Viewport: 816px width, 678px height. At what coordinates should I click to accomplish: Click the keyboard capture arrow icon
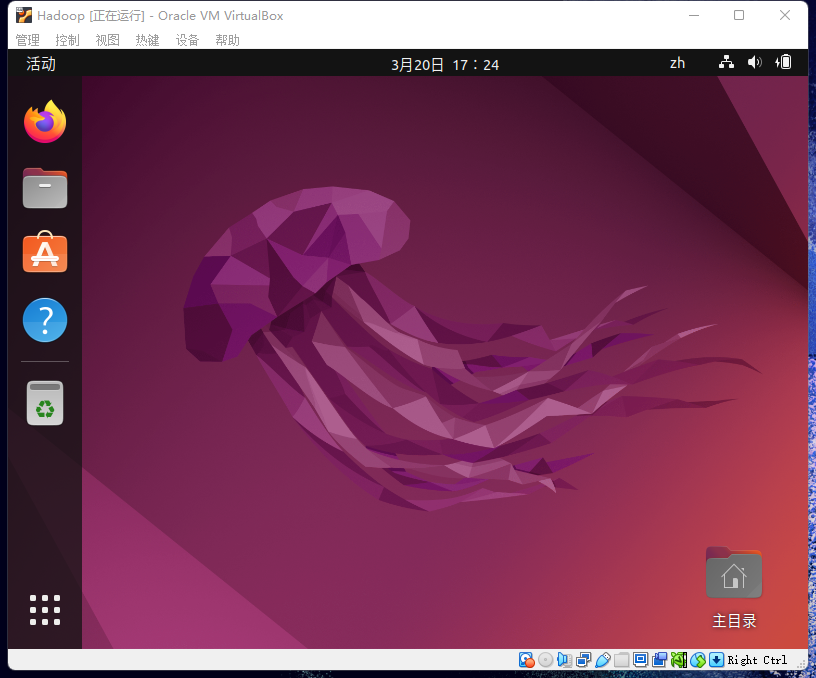[x=717, y=660]
